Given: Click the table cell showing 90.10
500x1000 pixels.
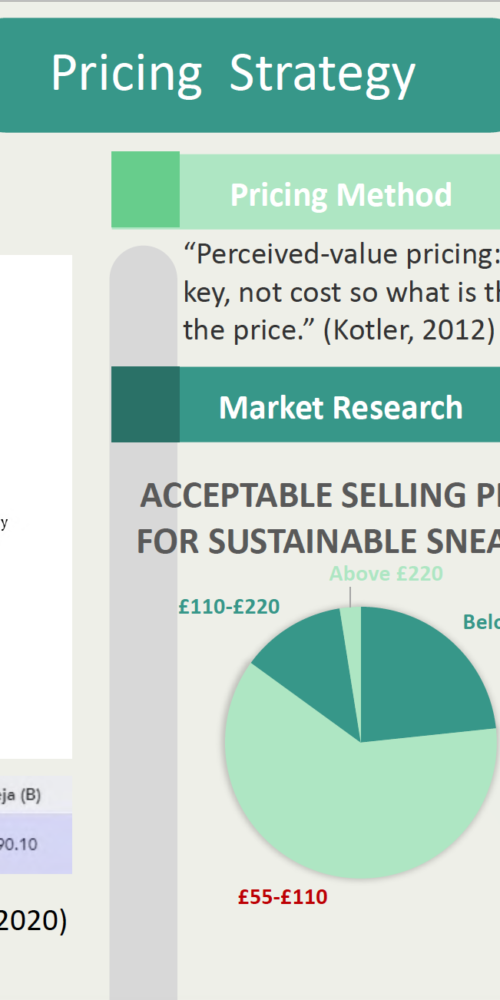Looking at the screenshot, I should pyautogui.click(x=19, y=844).
